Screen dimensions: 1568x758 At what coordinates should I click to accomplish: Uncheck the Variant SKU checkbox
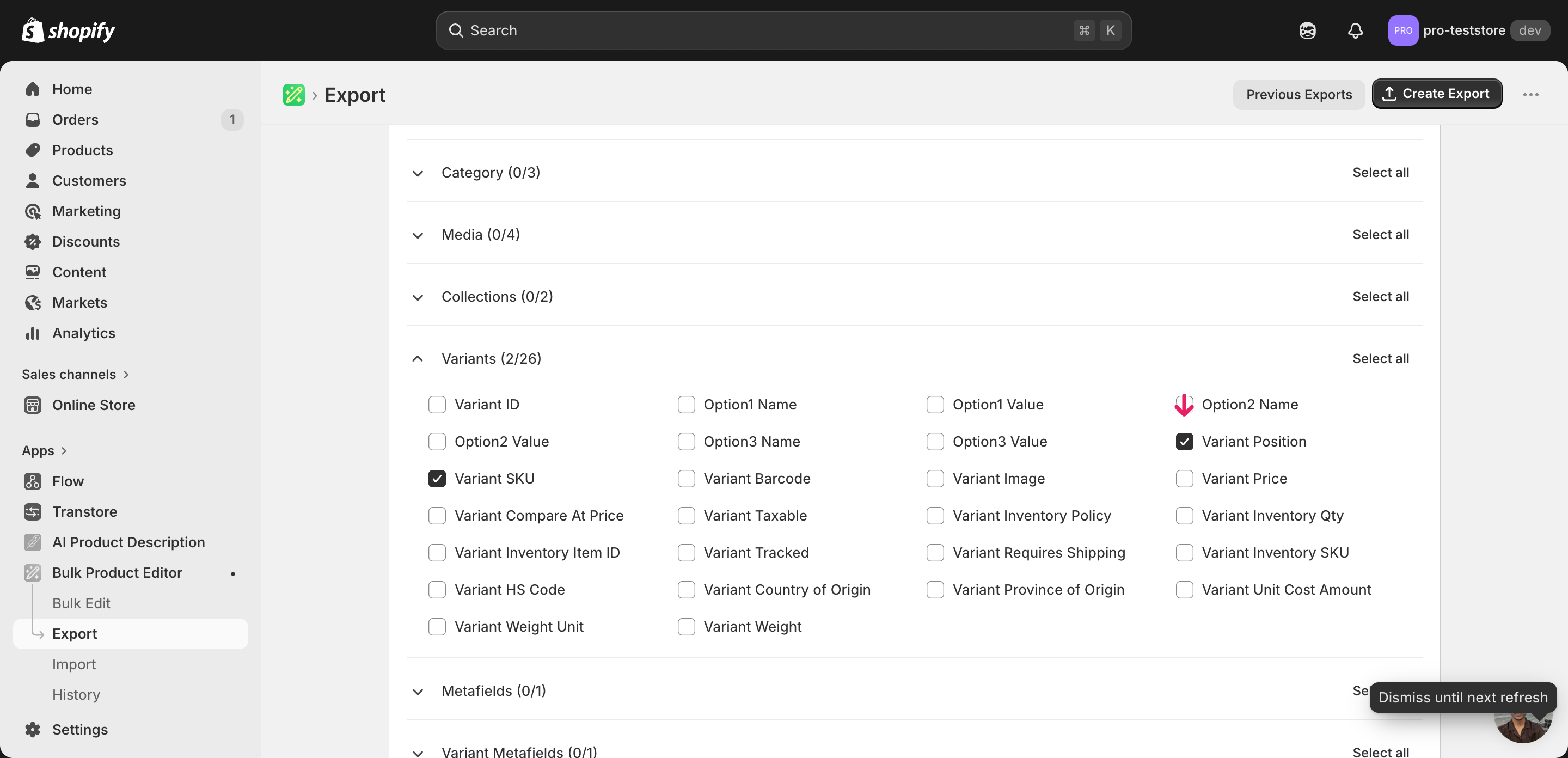(437, 479)
